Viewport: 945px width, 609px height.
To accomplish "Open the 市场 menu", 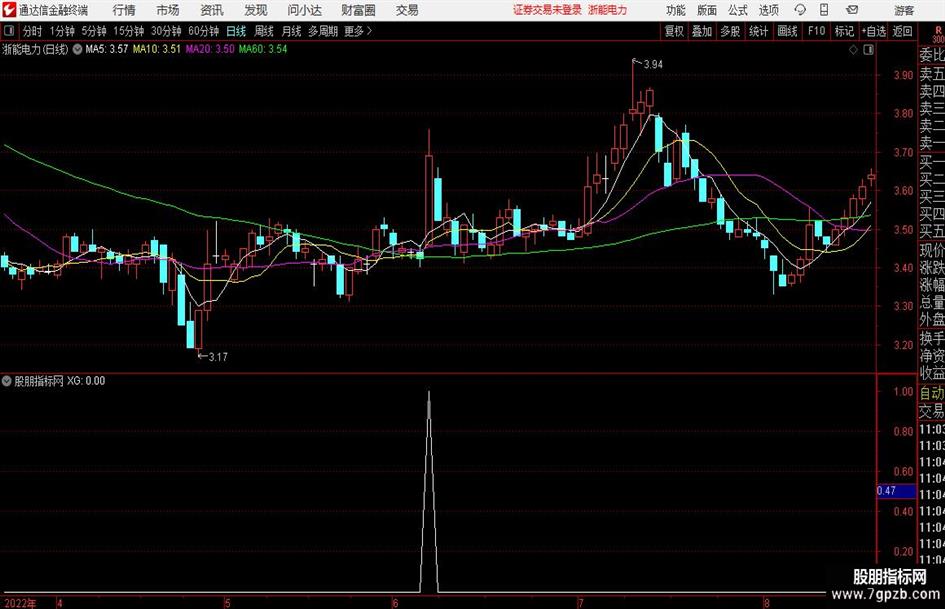I will [x=168, y=10].
